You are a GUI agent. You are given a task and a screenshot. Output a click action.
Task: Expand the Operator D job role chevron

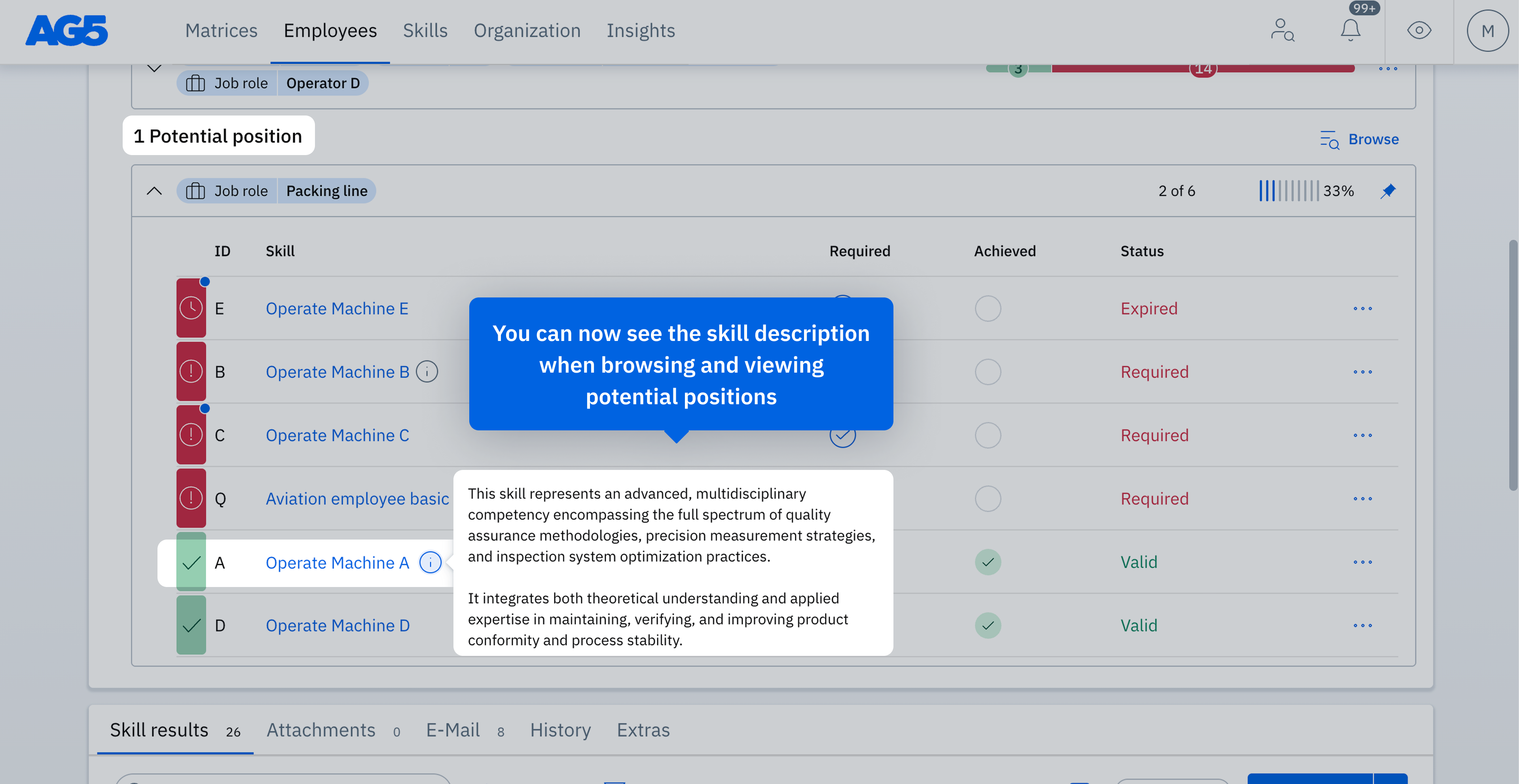click(154, 68)
